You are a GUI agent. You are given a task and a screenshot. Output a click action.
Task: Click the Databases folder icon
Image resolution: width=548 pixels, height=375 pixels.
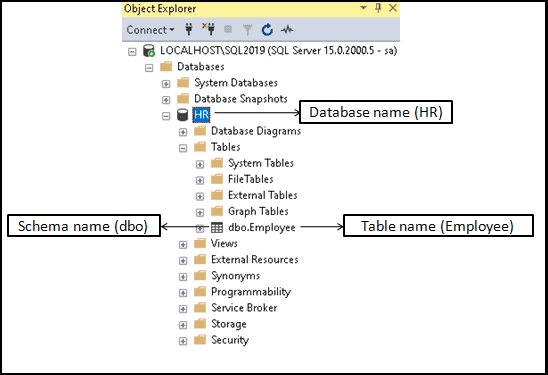click(x=166, y=66)
